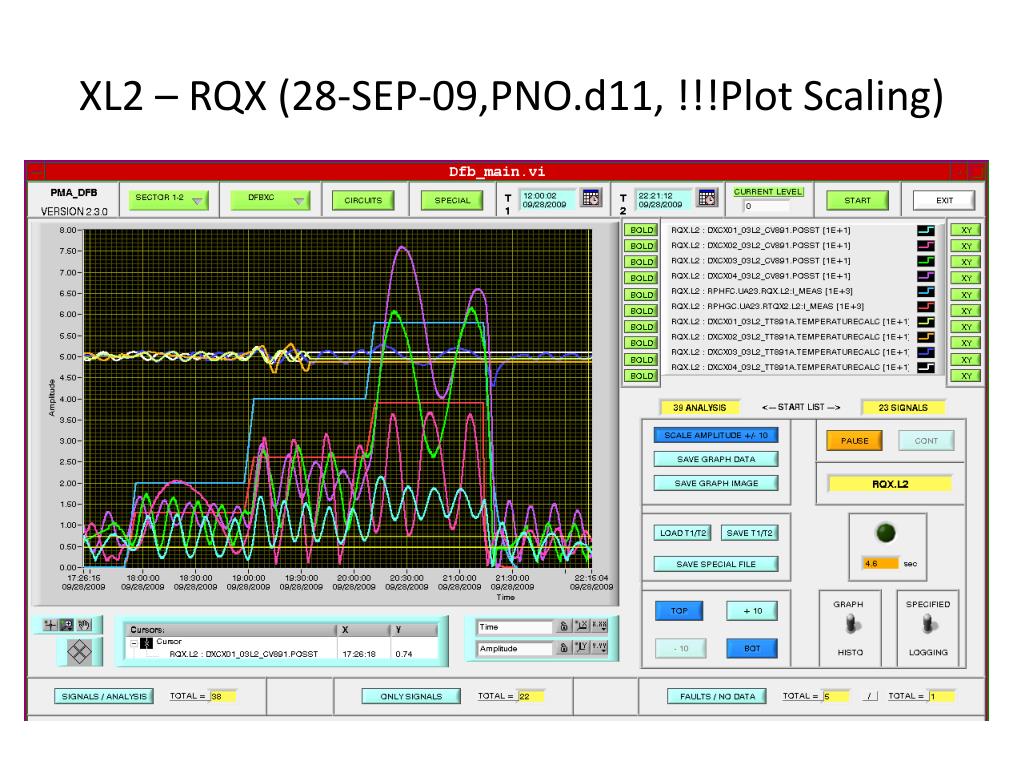Click cyan plot swatch for DXCX01 CV891.POSST
The width and height of the screenshot is (1024, 768).
(x=925, y=231)
